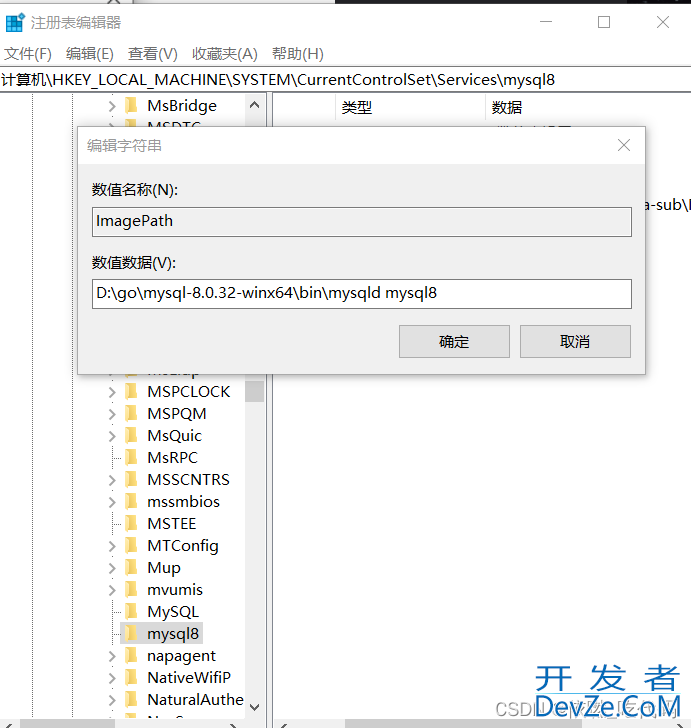Click the MsRPC folder icon
This screenshot has width=691, height=728.
click(x=131, y=457)
